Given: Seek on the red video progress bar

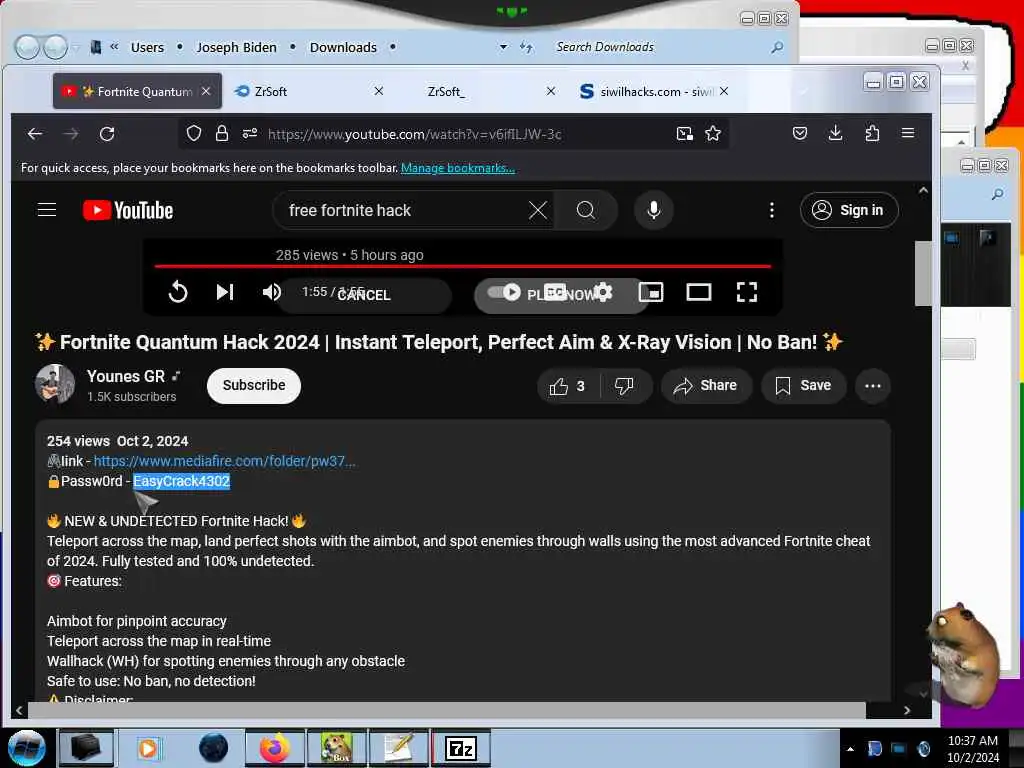Looking at the screenshot, I should 462,266.
